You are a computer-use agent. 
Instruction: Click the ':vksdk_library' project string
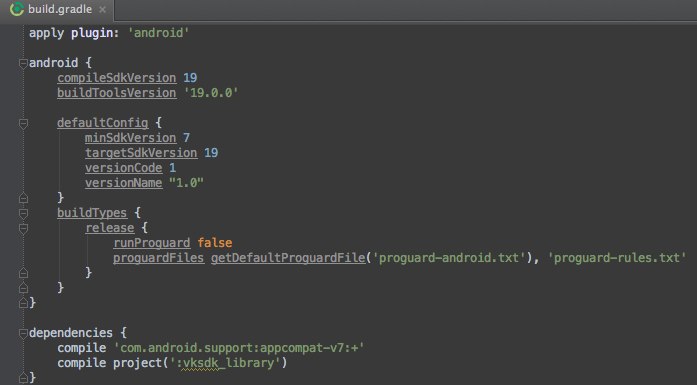(x=225, y=363)
